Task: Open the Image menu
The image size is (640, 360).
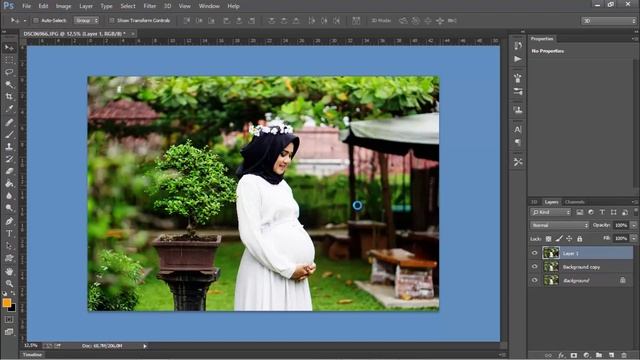Action: click(63, 6)
